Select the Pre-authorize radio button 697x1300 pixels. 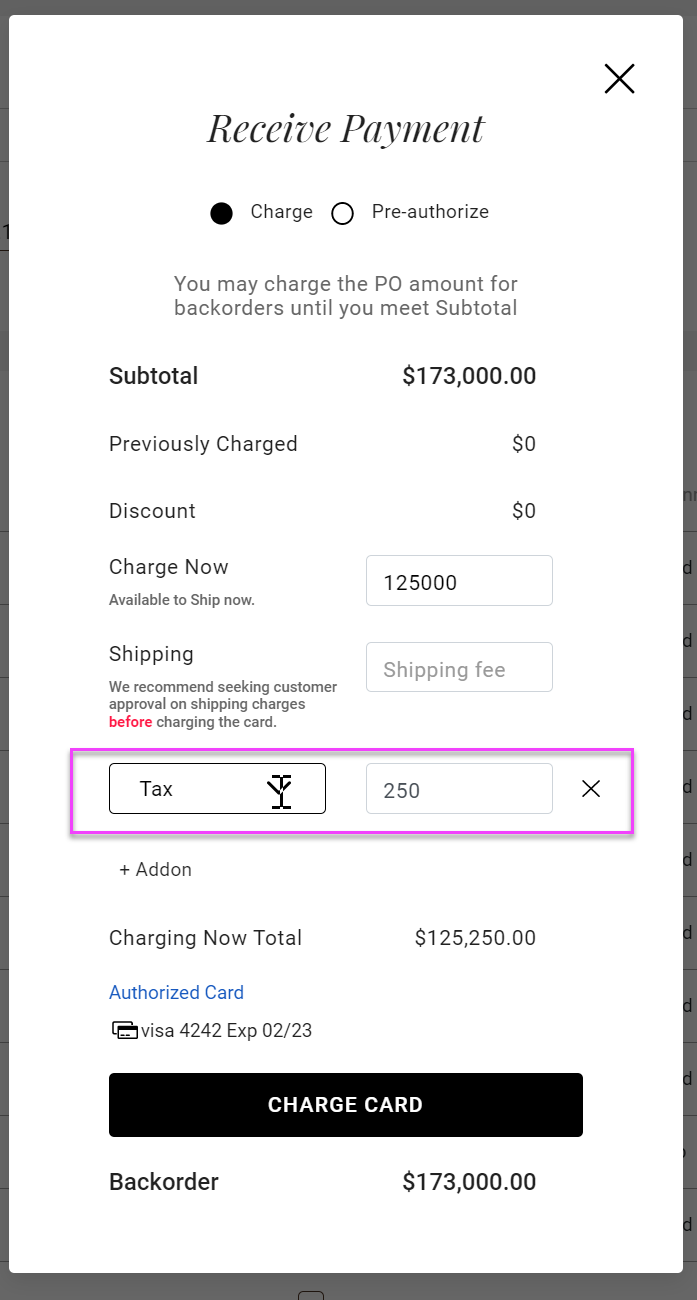pos(343,213)
